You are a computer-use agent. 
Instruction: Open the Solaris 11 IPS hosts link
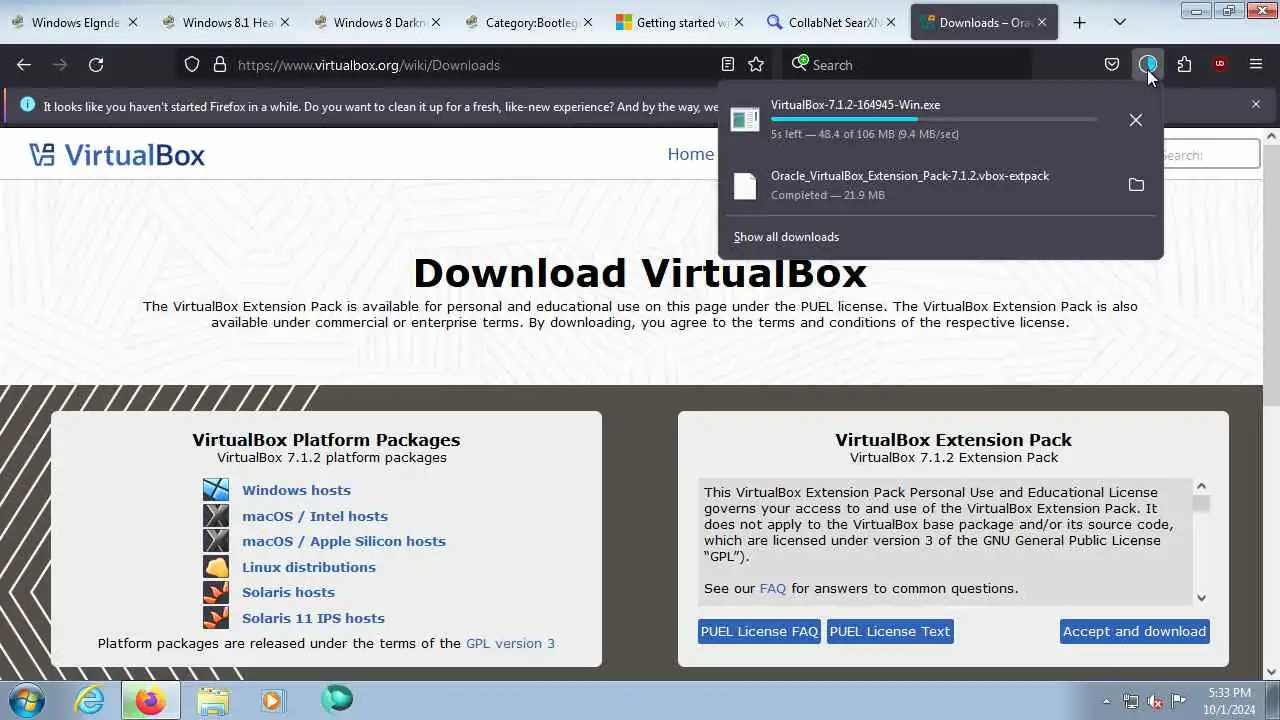(x=313, y=618)
